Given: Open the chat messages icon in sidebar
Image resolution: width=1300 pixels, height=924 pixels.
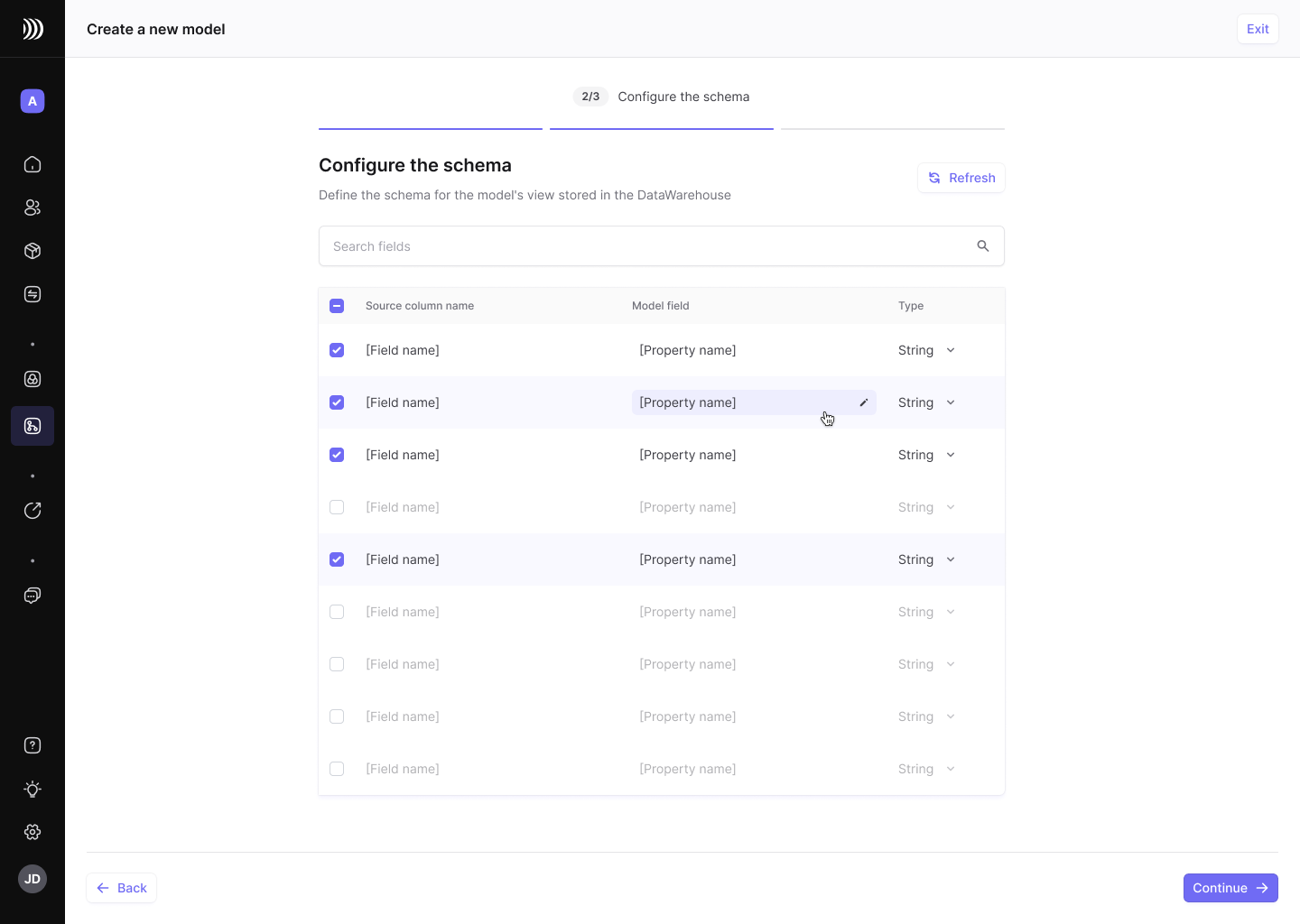Looking at the screenshot, I should (32, 596).
